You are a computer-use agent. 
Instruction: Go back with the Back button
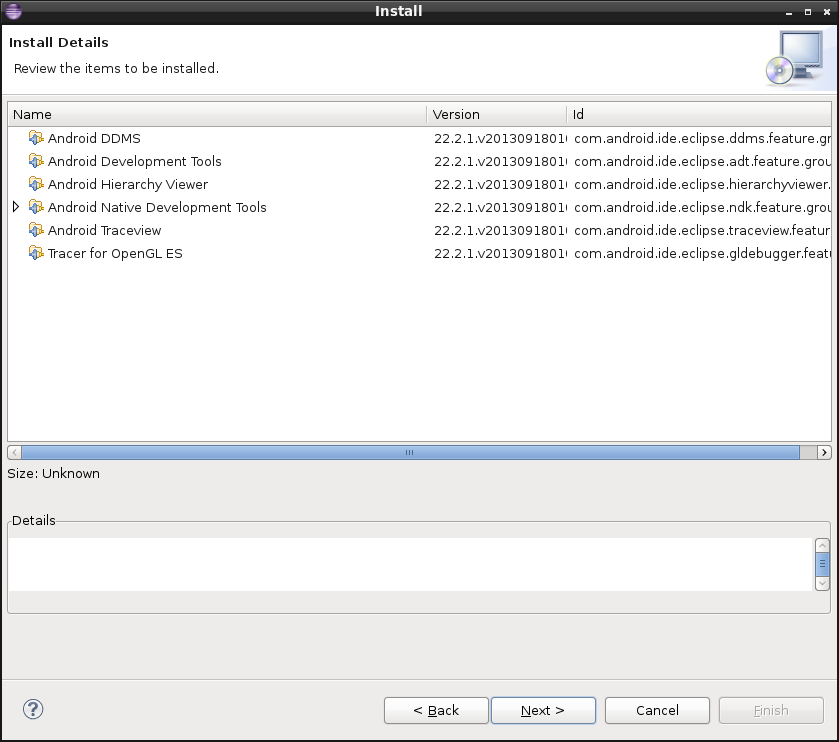click(x=436, y=710)
